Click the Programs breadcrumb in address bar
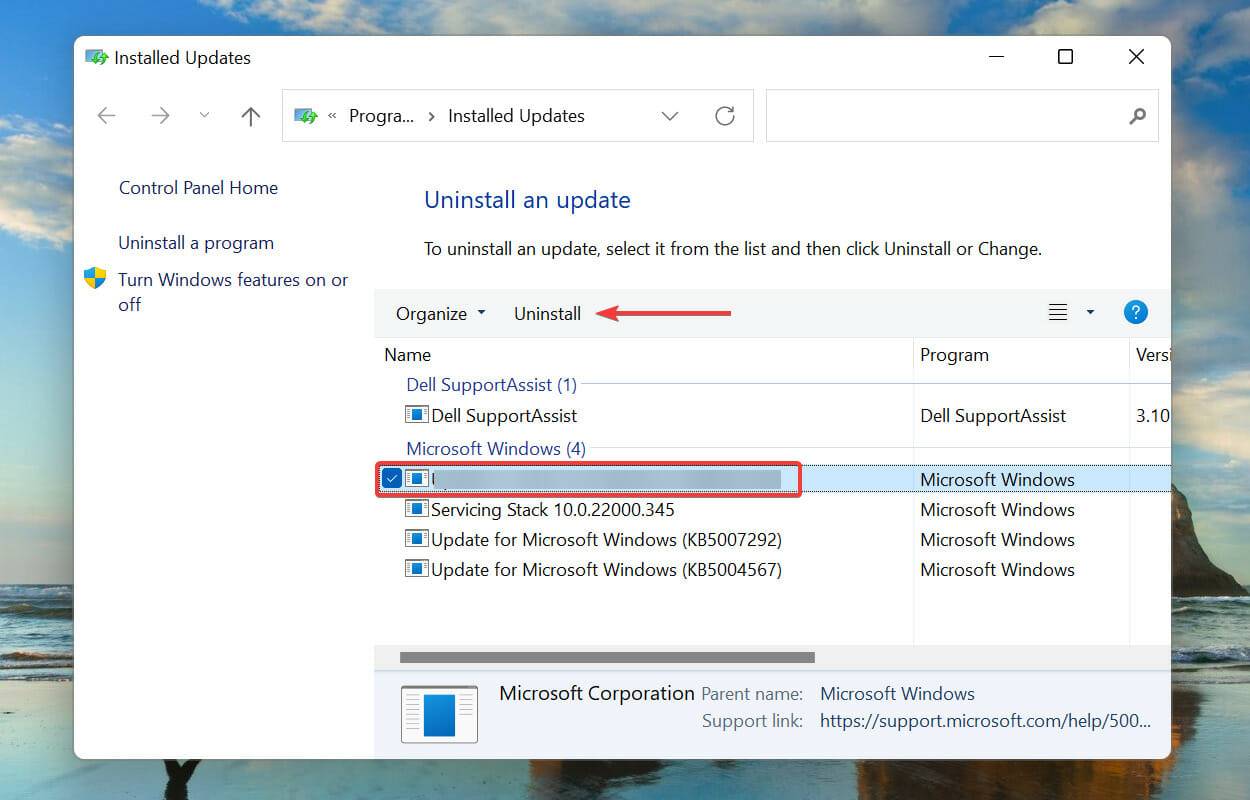Screen dimensions: 1250x800 point(381,116)
